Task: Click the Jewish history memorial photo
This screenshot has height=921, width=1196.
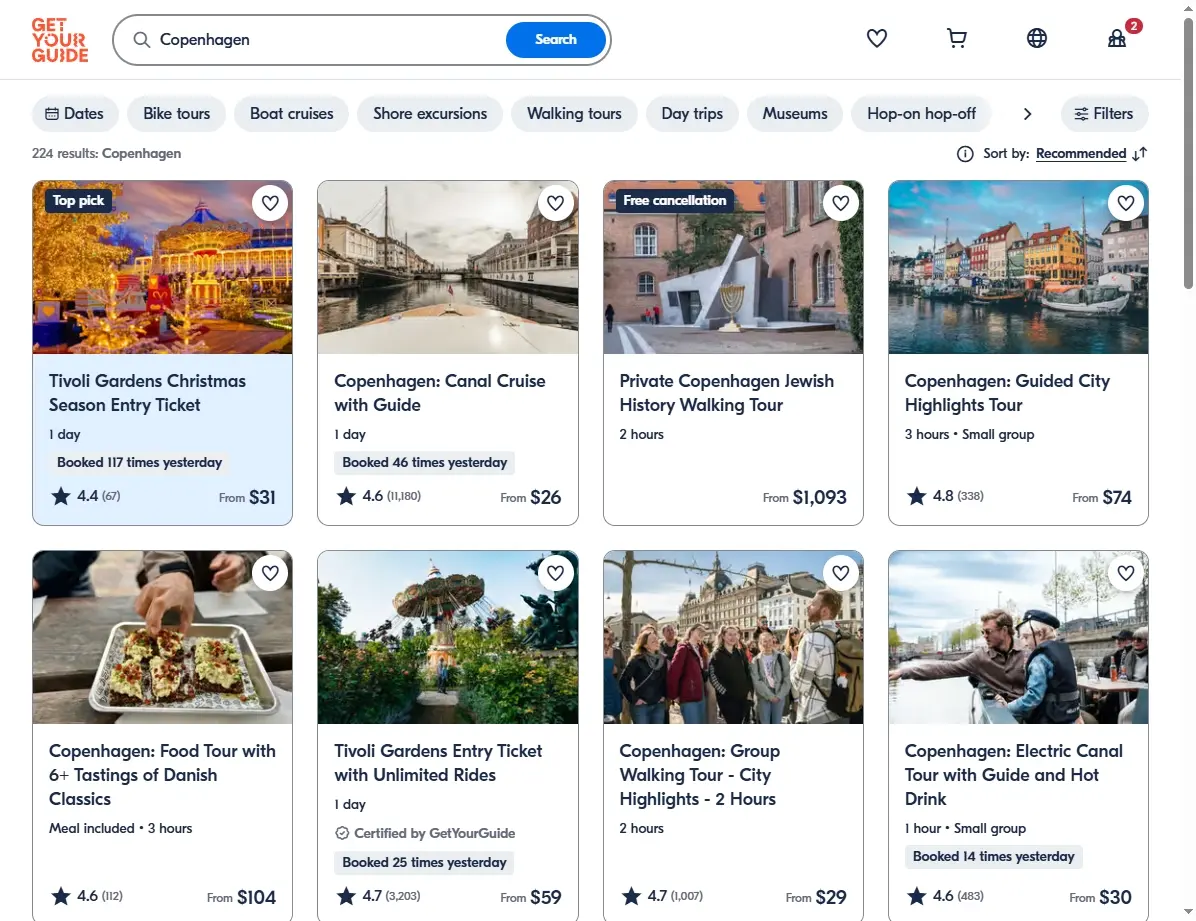Action: point(733,267)
